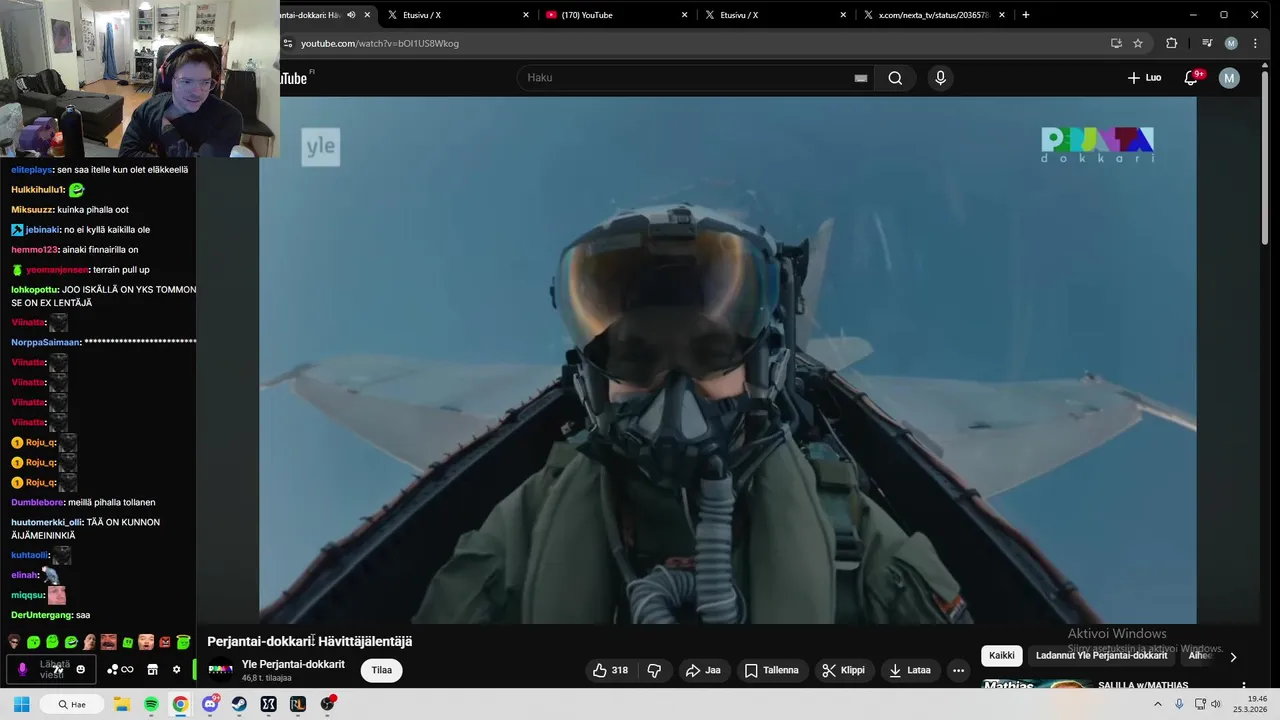
Task: Open Rocket League icon in taskbar
Action: pyautogui.click(x=297, y=704)
